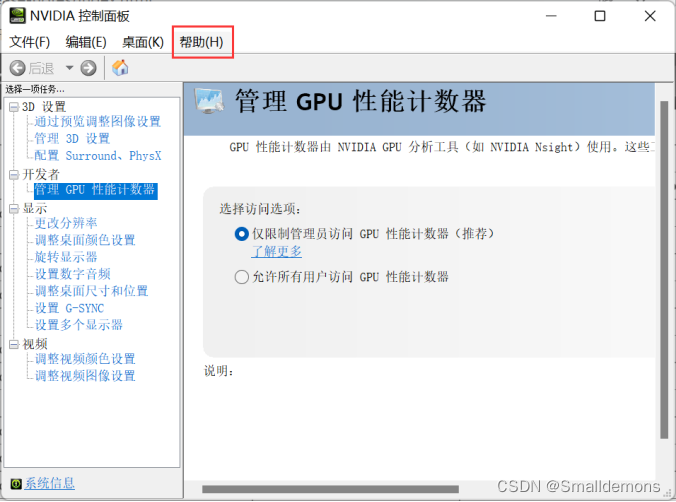
Task: Select 仅限制管理员访问 GPU 性能计数器 radio option
Action: point(241,234)
